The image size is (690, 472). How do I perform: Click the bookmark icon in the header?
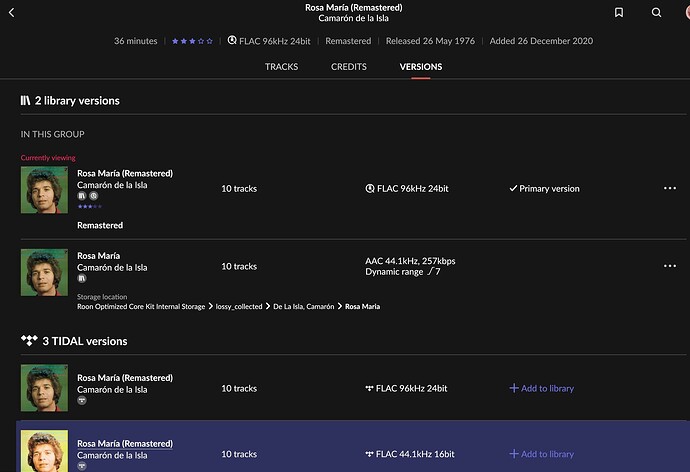coord(620,13)
